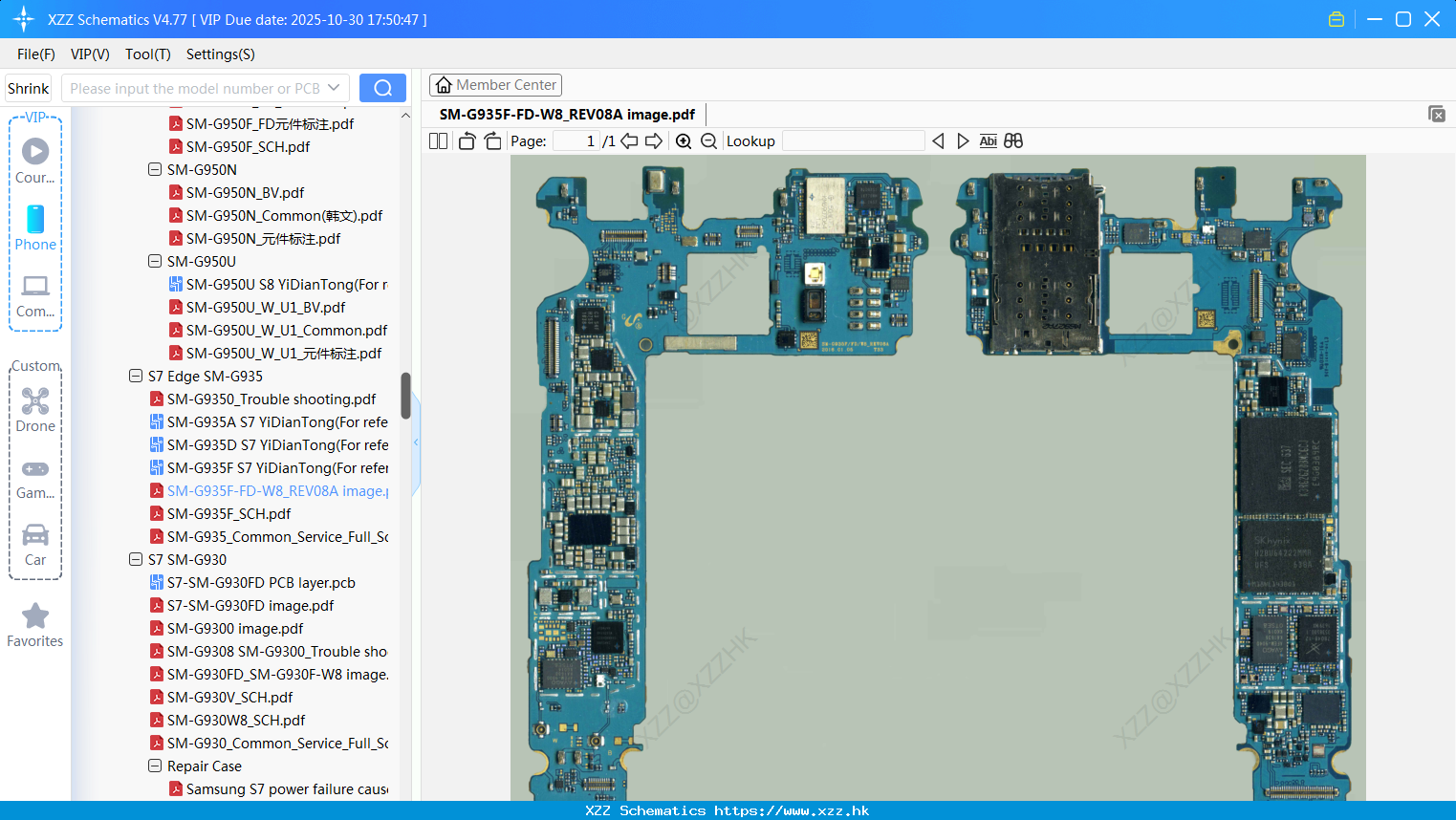Open SM-G935F_SCH.pdf
Viewport: 1456px width, 820px height.
[x=228, y=513]
